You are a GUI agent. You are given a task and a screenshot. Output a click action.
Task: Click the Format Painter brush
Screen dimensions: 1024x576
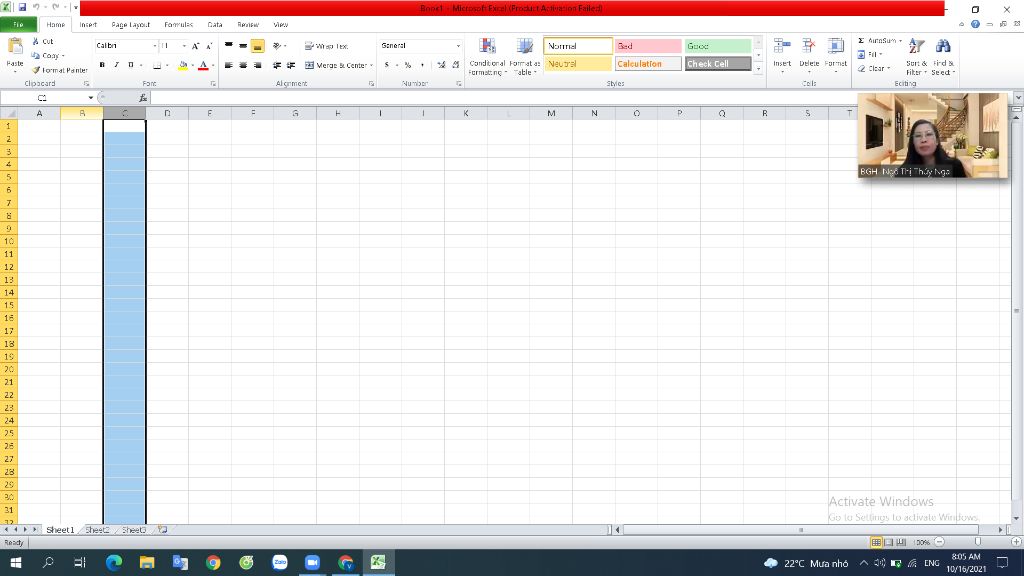35,70
